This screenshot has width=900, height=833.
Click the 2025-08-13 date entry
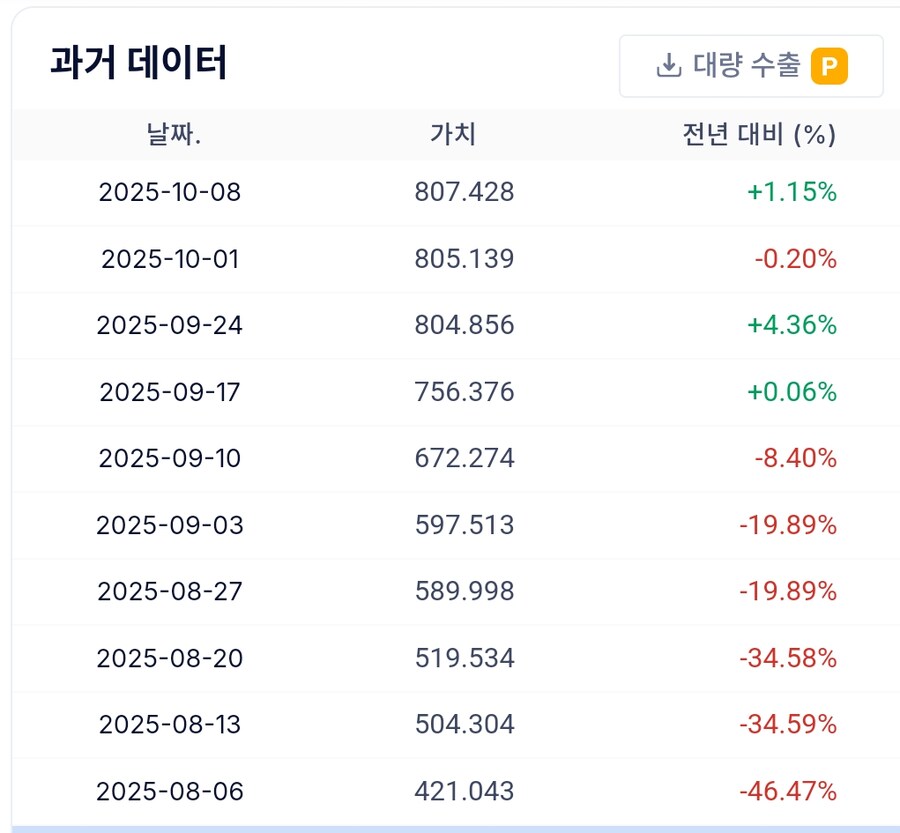click(170, 724)
